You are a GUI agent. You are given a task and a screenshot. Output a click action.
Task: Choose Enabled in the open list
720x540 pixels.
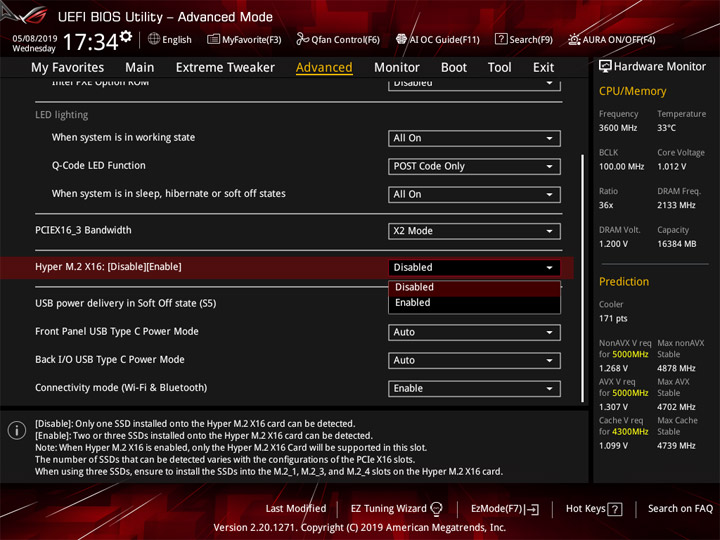click(x=474, y=303)
